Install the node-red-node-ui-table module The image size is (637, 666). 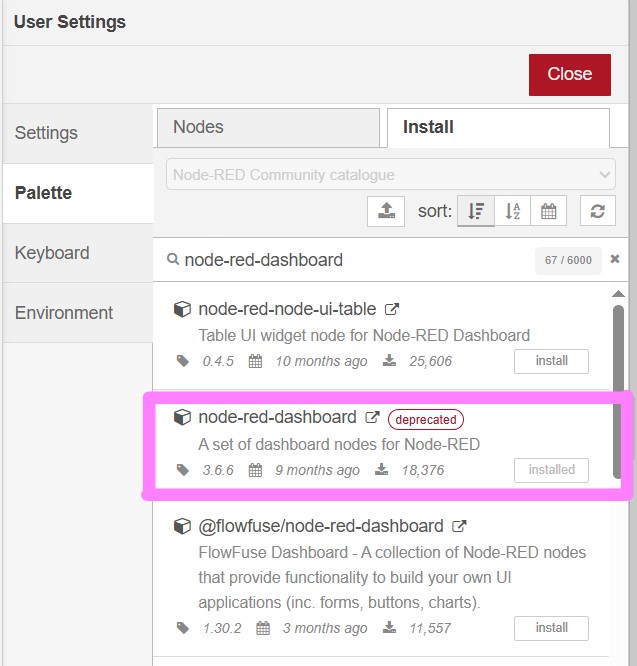point(551,361)
